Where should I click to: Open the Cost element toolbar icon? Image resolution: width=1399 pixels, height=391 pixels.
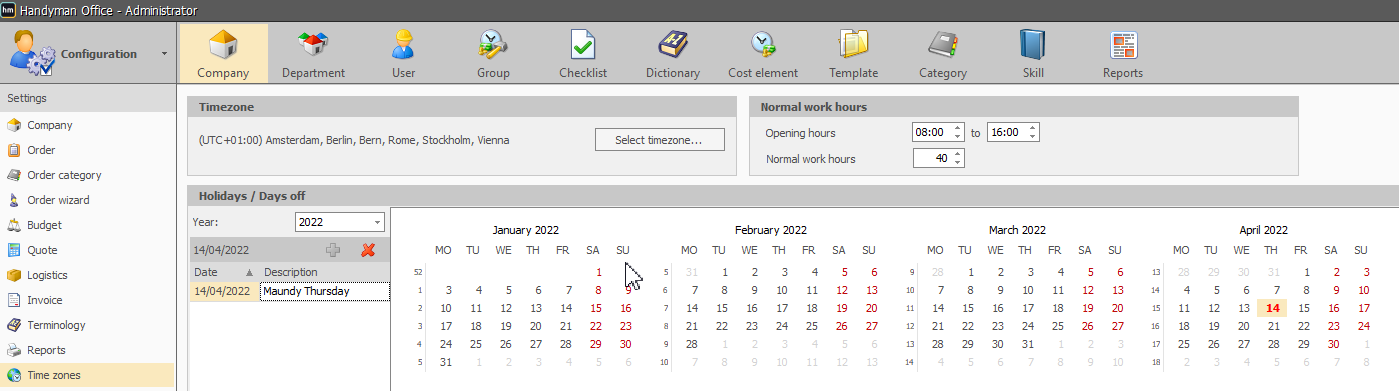click(x=763, y=53)
